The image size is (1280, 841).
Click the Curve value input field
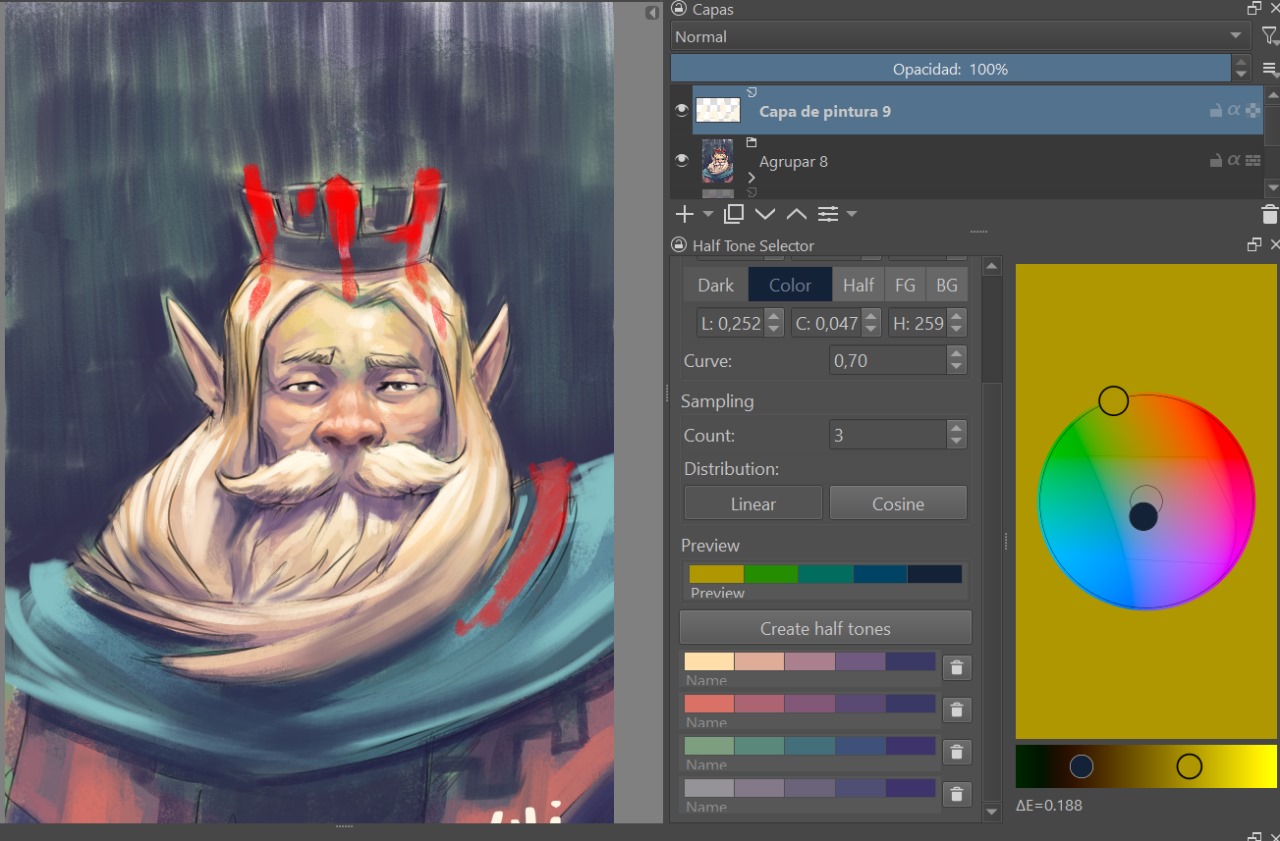886,361
